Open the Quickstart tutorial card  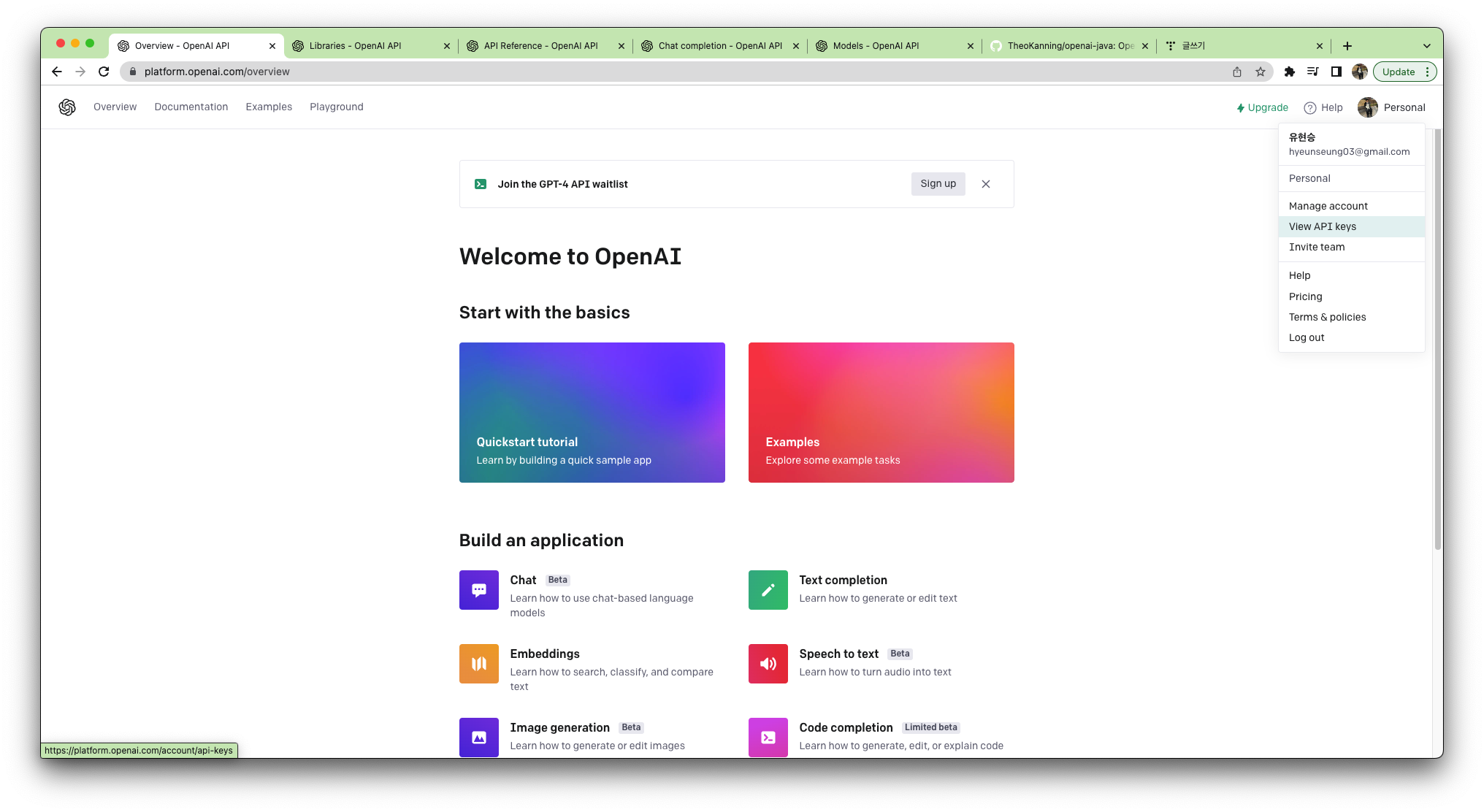pos(592,412)
